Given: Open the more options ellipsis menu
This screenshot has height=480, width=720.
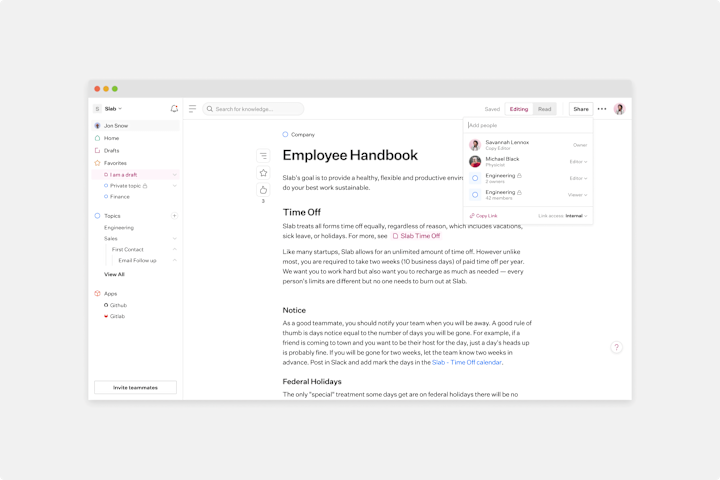Looking at the screenshot, I should pos(602,109).
